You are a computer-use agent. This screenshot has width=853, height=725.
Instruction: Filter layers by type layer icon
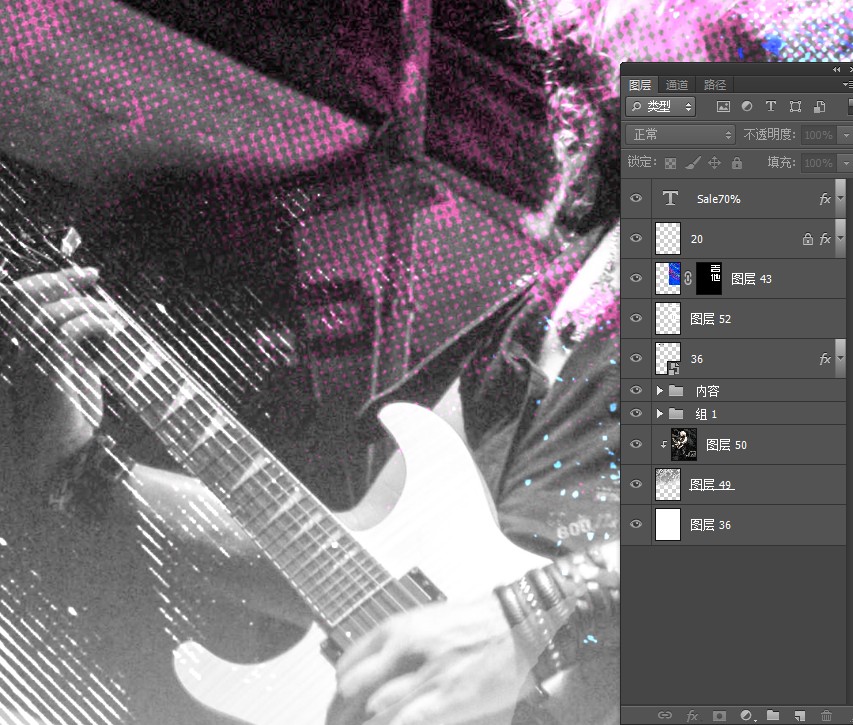click(x=771, y=107)
